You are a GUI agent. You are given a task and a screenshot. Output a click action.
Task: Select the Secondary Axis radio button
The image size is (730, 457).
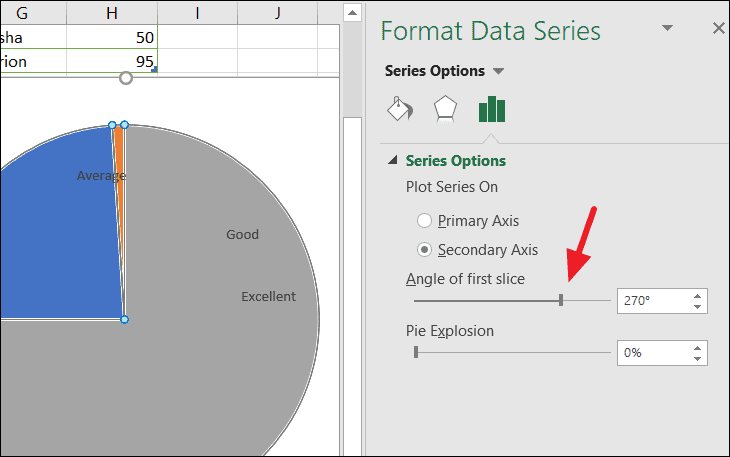(424, 250)
